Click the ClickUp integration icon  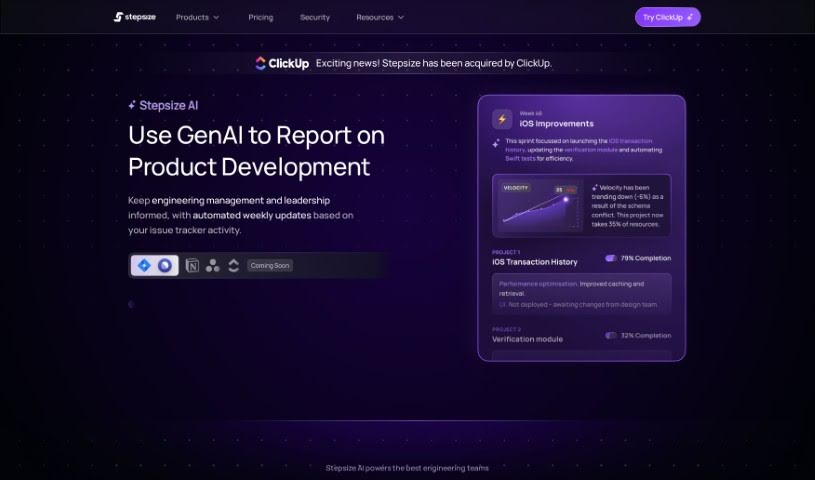click(234, 266)
